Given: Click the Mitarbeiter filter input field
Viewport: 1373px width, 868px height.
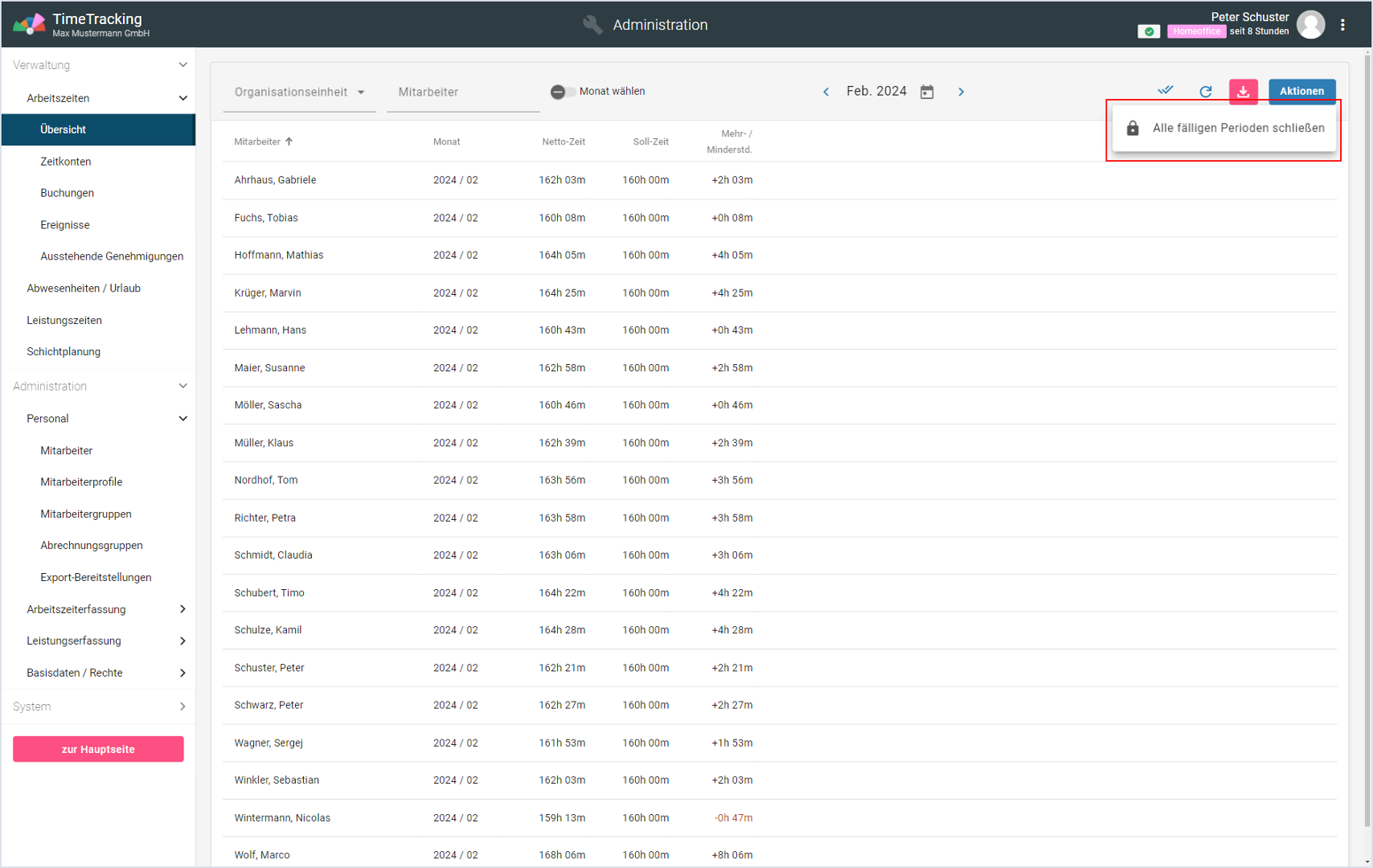Looking at the screenshot, I should click(x=462, y=92).
